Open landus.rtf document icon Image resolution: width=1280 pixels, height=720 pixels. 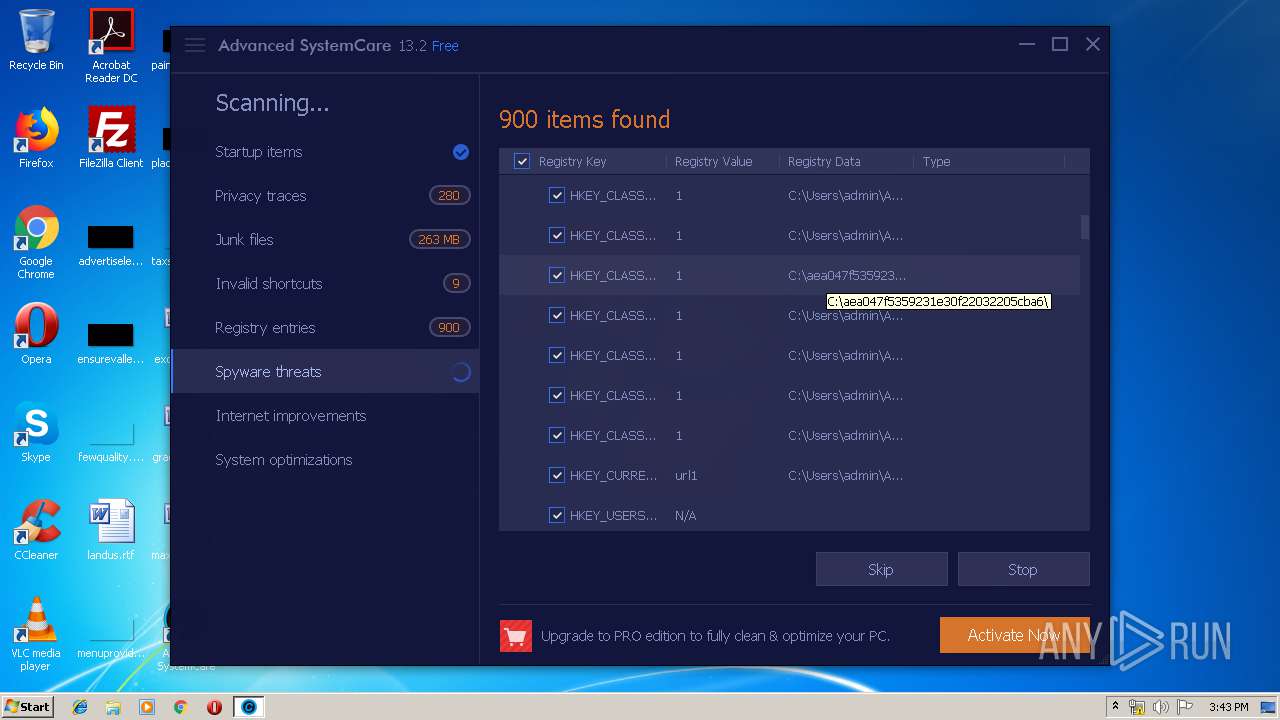111,530
